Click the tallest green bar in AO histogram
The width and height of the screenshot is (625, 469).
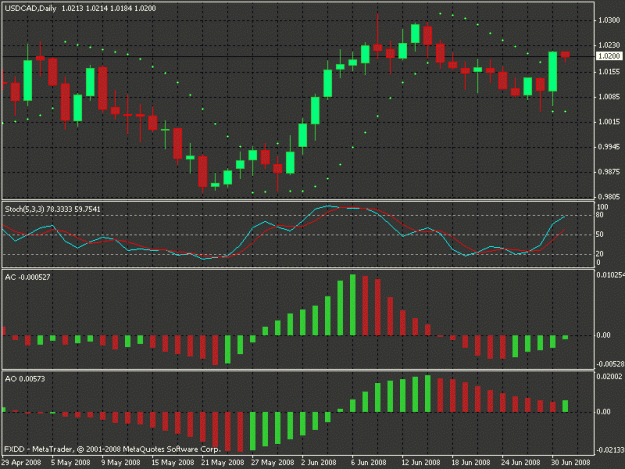(x=428, y=394)
